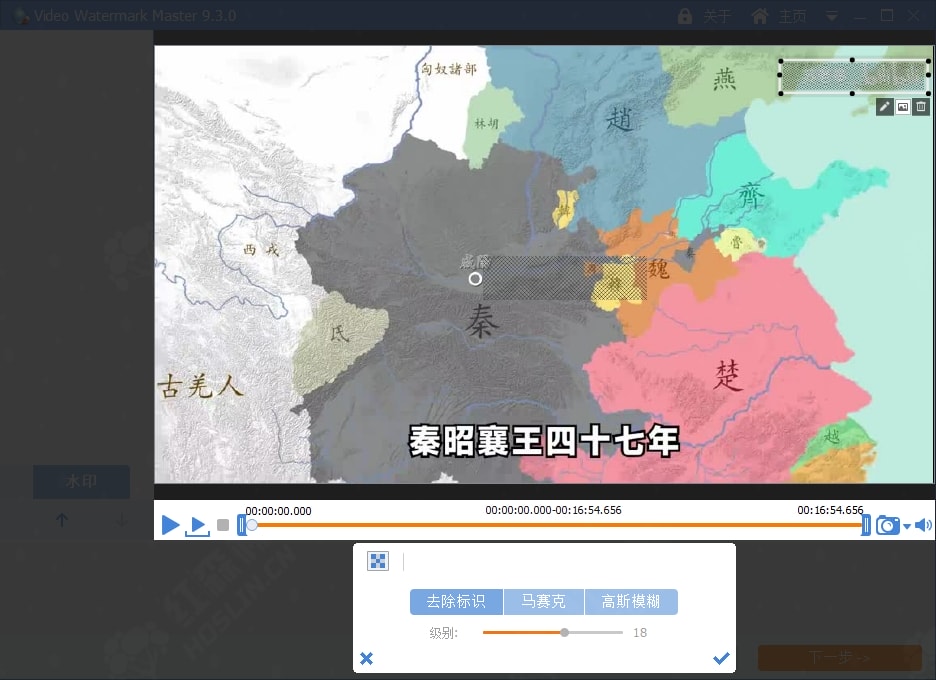Viewport: 936px width, 680px height.
Task: Maximize the Video Watermark Master window
Action: coord(887,16)
